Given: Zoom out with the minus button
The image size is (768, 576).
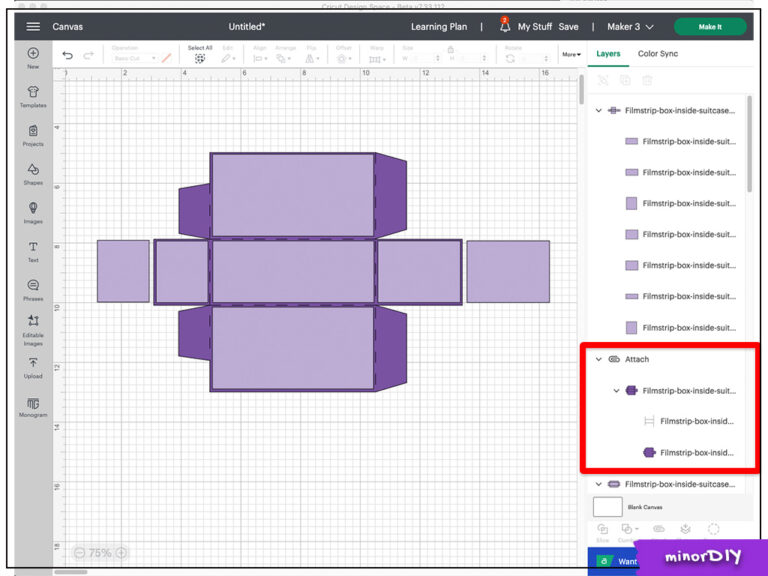Looking at the screenshot, I should coord(79,552).
